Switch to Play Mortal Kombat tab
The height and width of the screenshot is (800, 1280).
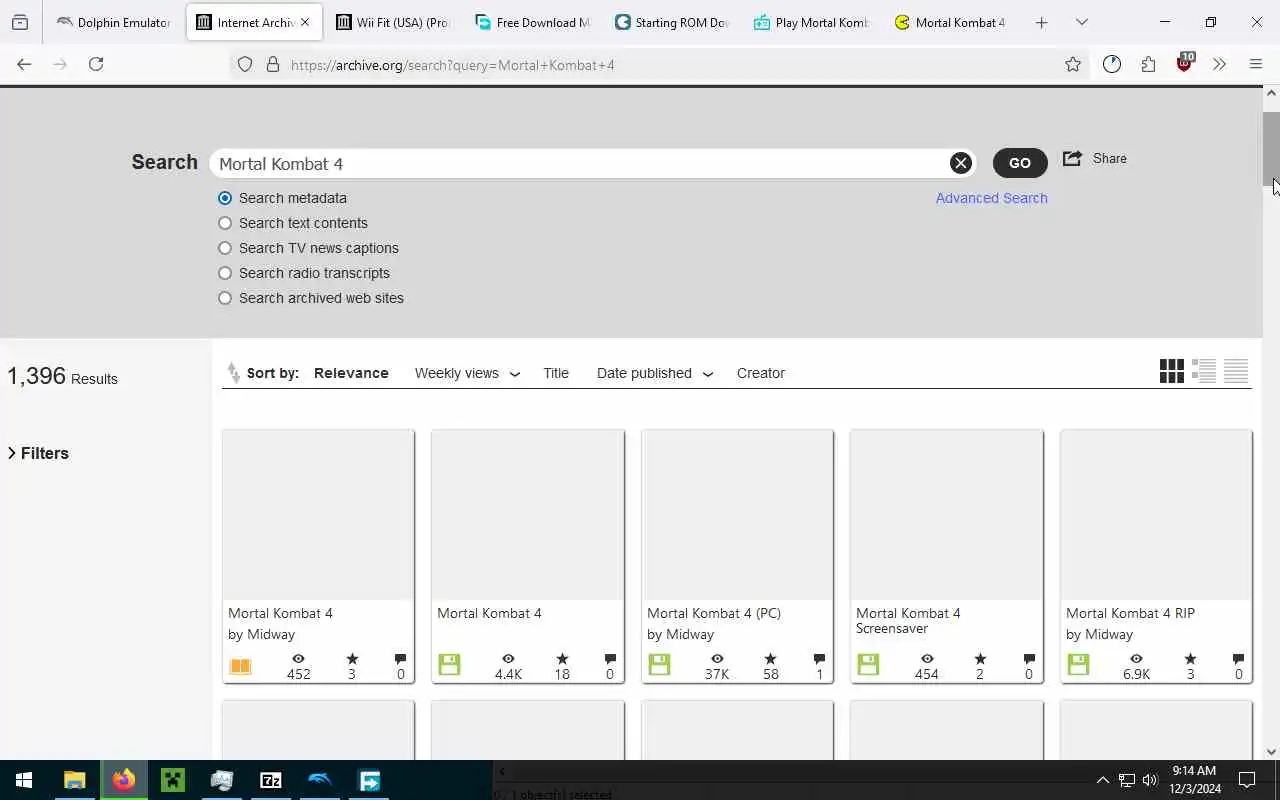(811, 22)
